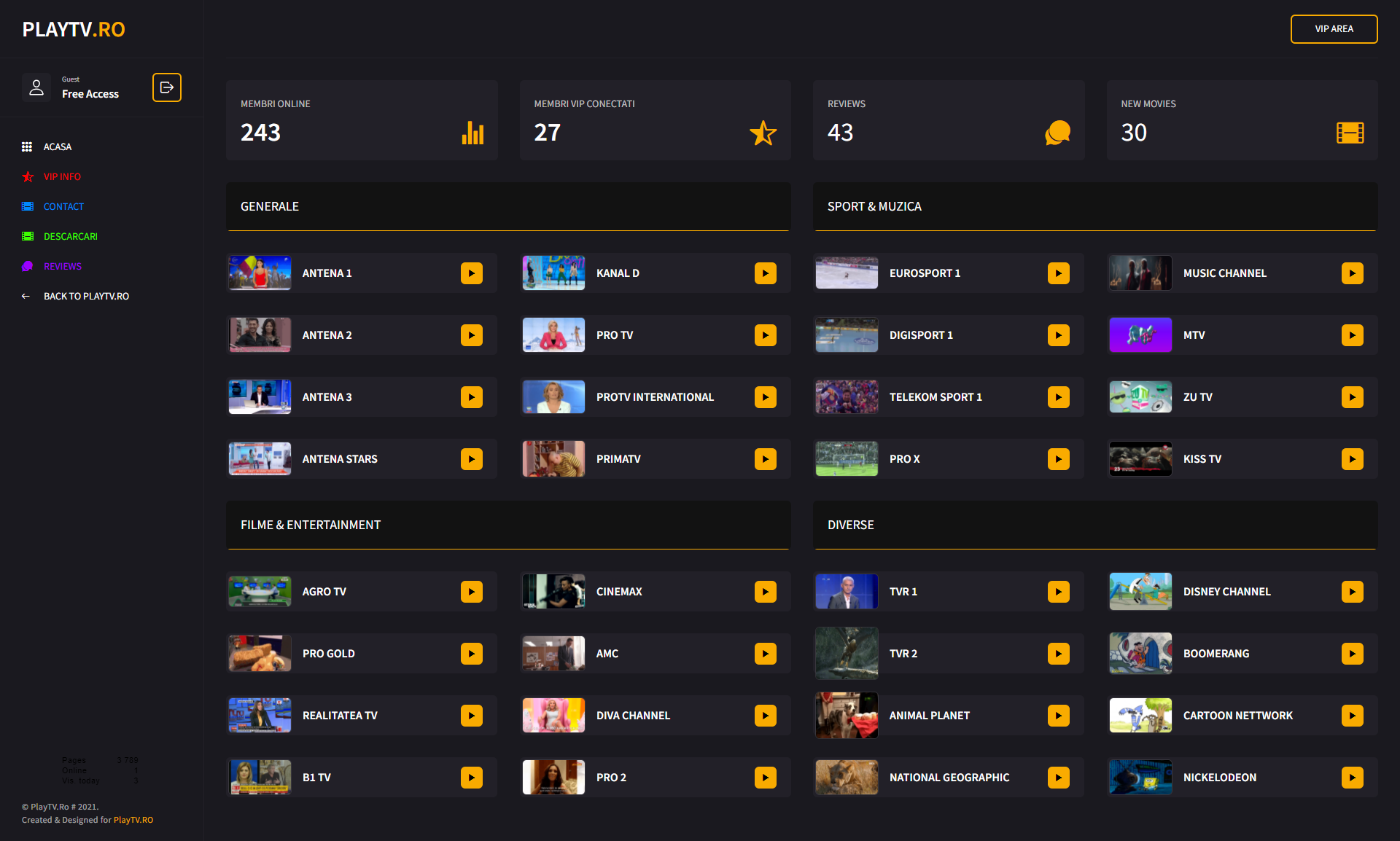Click the bar chart icon in Membri Online
1400x841 pixels.
pos(472,133)
